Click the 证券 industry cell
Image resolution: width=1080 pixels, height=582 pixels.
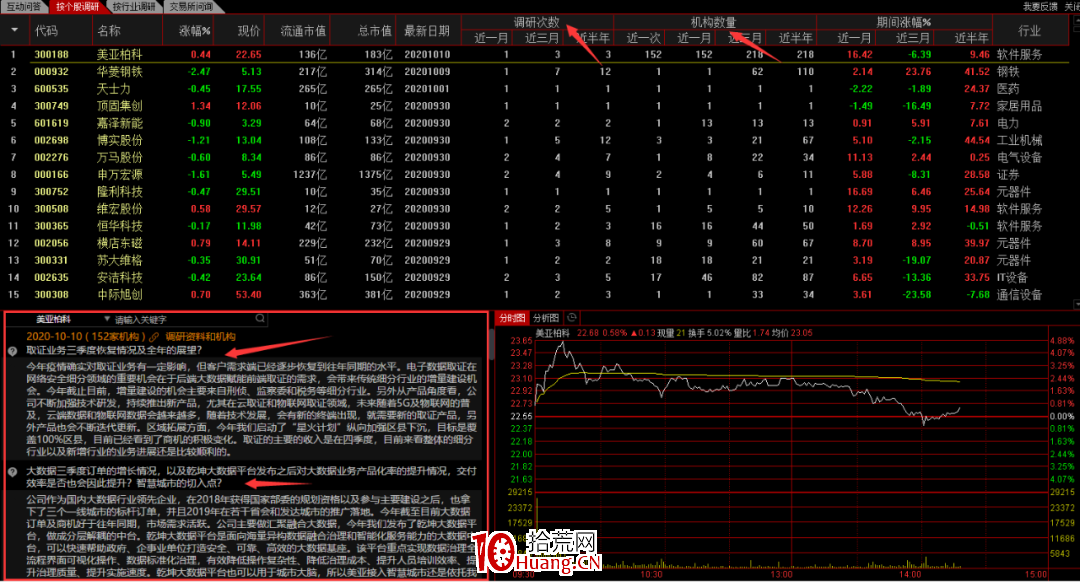point(1008,175)
